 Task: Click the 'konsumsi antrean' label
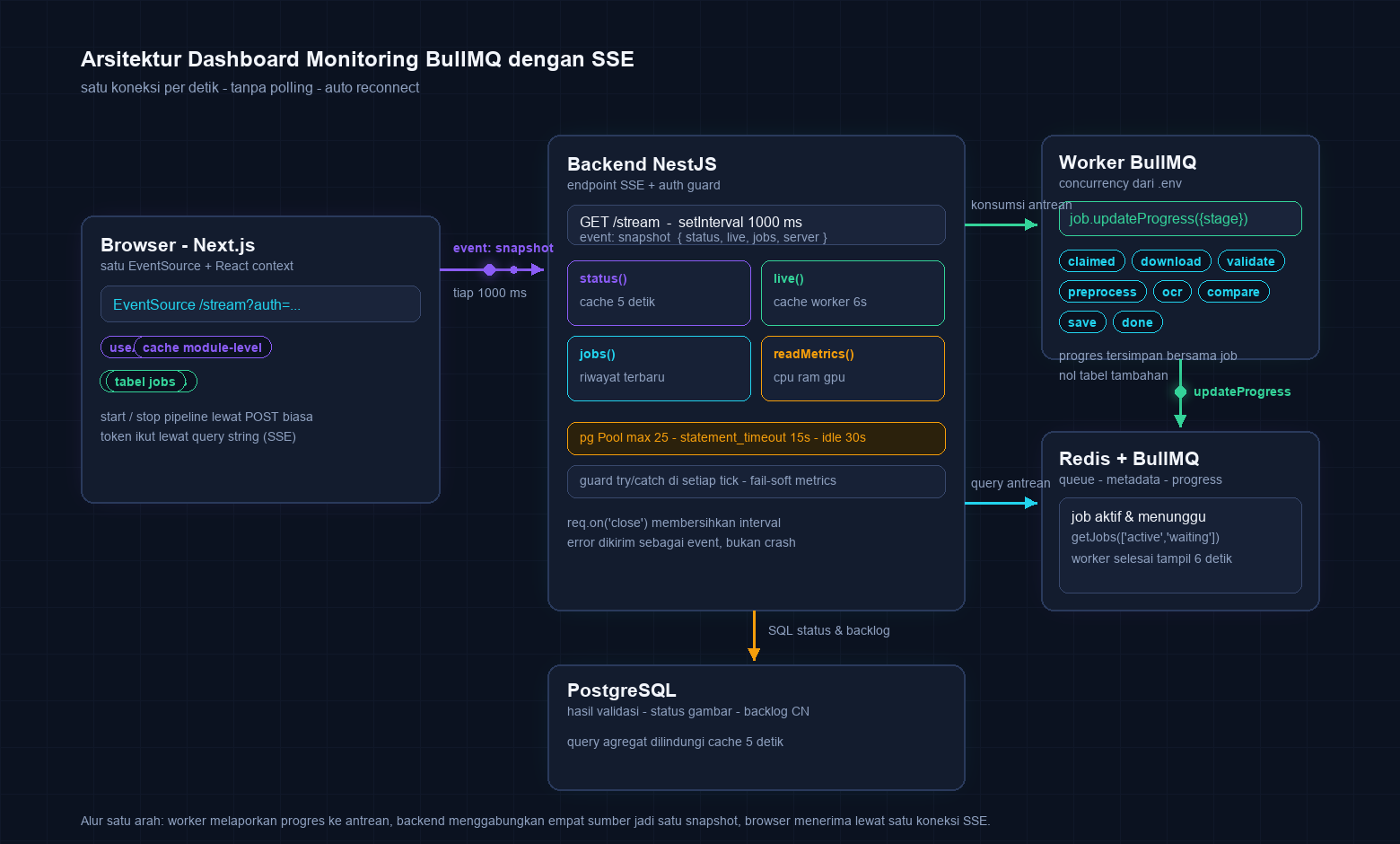[1021, 205]
